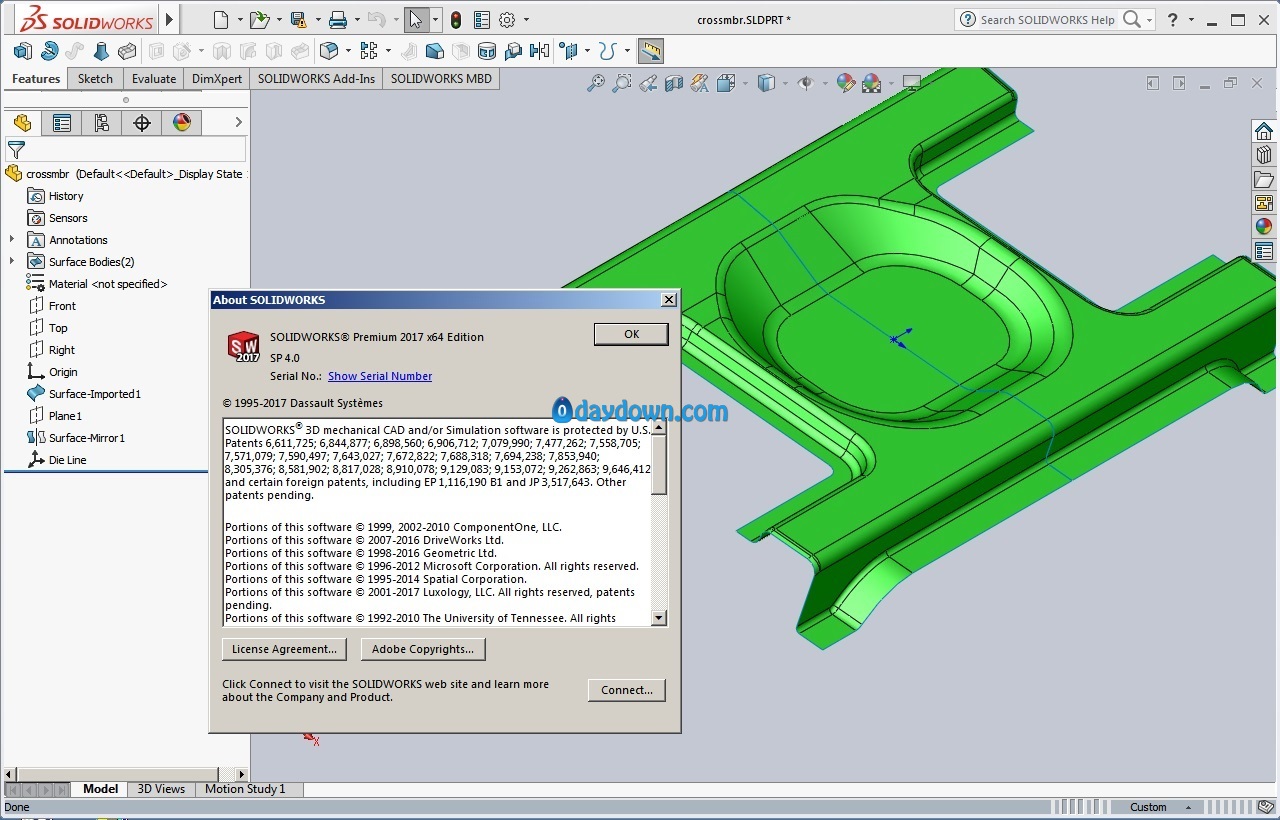The height and width of the screenshot is (820, 1280).
Task: Open the DimXpertManager crosshair tab
Action: (142, 123)
